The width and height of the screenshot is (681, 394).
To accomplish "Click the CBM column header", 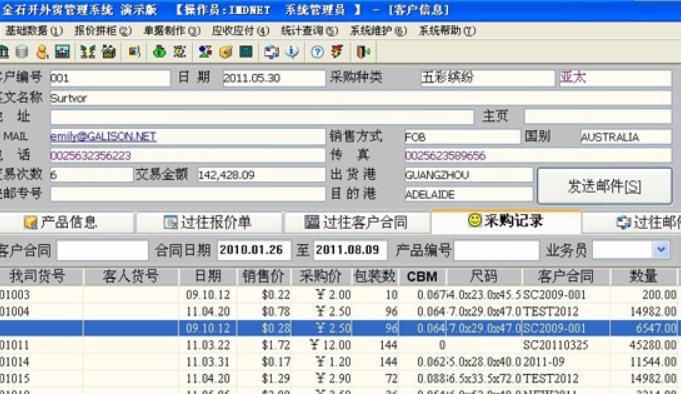I will [422, 277].
